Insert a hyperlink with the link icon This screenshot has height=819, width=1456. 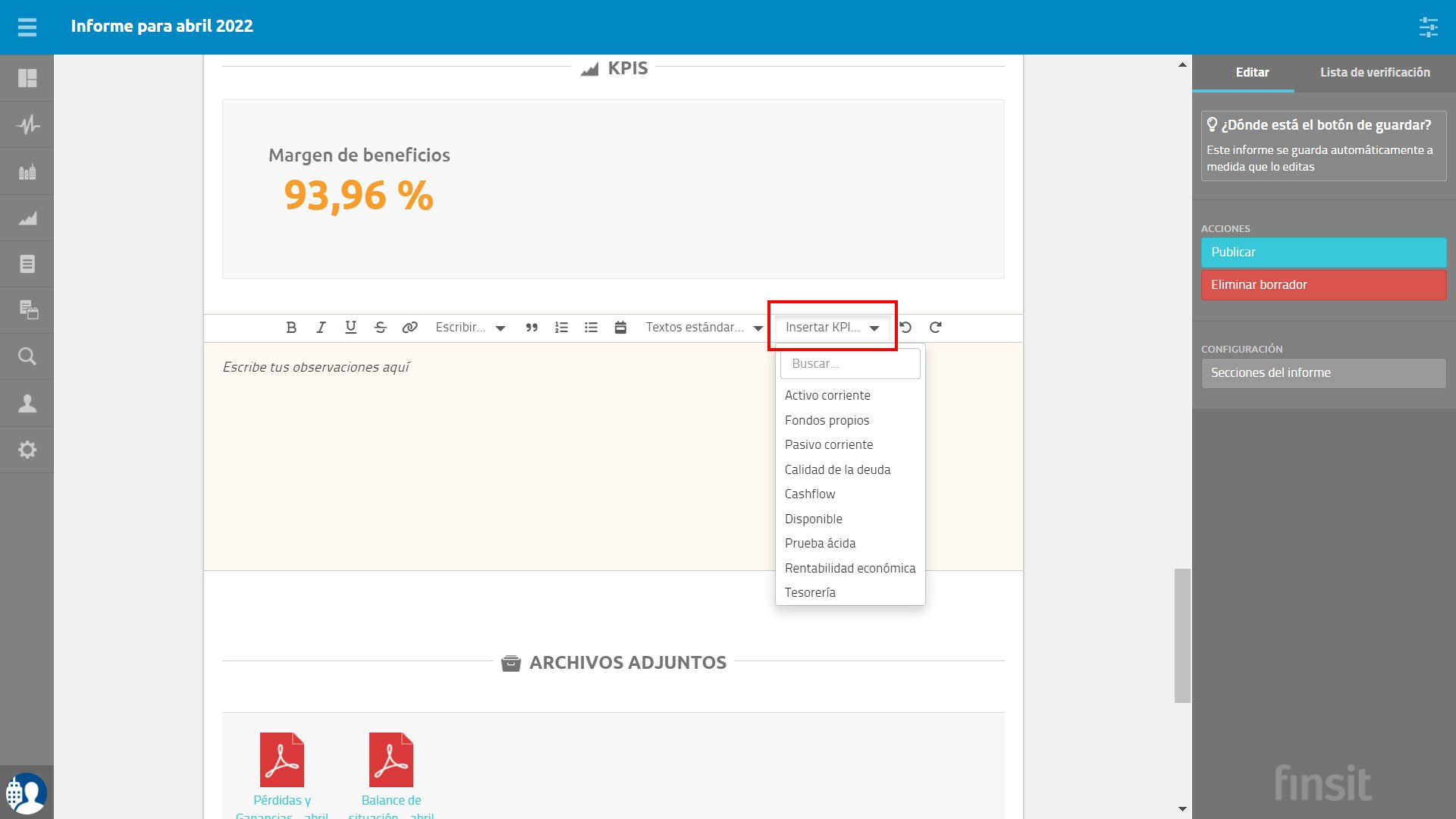click(409, 328)
